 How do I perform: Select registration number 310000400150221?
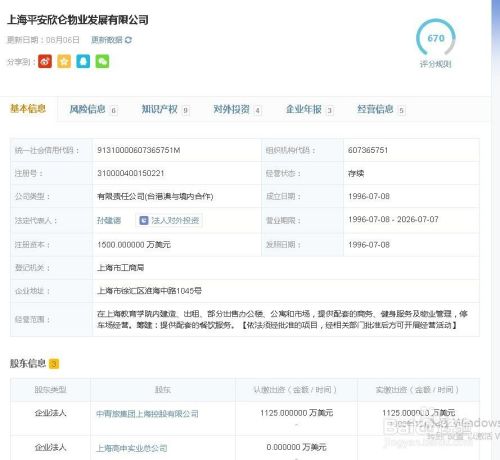pyautogui.click(x=131, y=173)
